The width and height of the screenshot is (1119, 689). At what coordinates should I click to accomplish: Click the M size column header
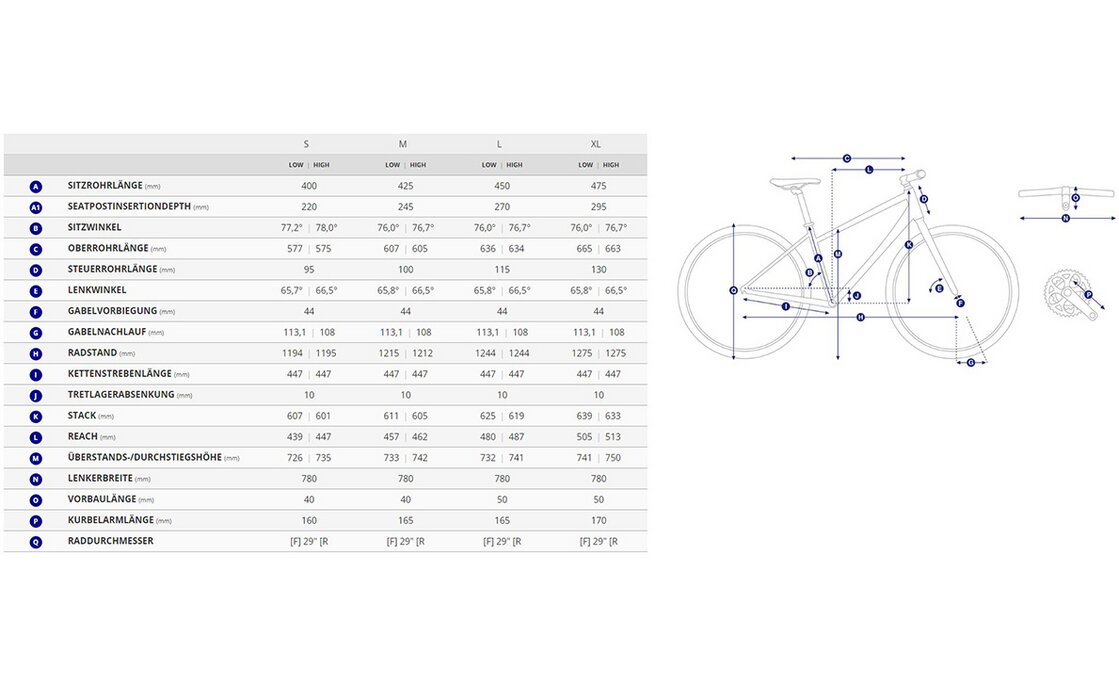[403, 144]
